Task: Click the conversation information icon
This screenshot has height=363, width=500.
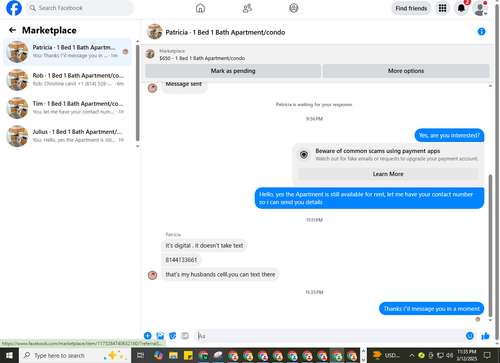Action: [481, 32]
